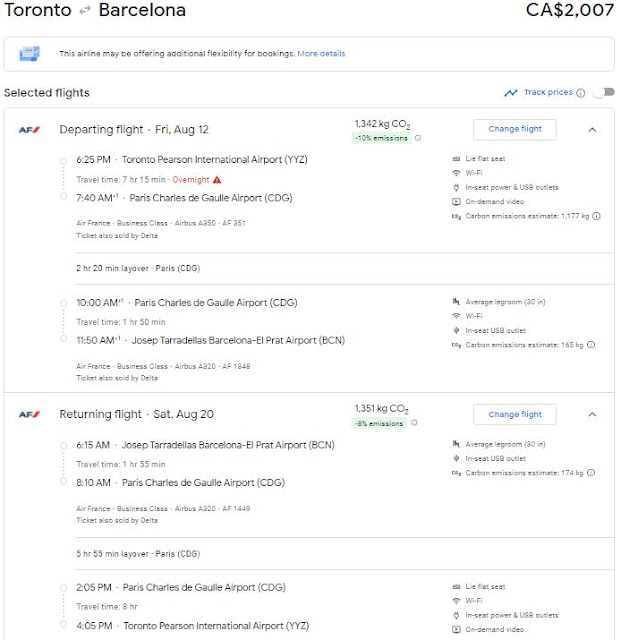Click 1,351 kg CO2 emissions value
Image resolution: width=621 pixels, height=640 pixels.
click(381, 409)
